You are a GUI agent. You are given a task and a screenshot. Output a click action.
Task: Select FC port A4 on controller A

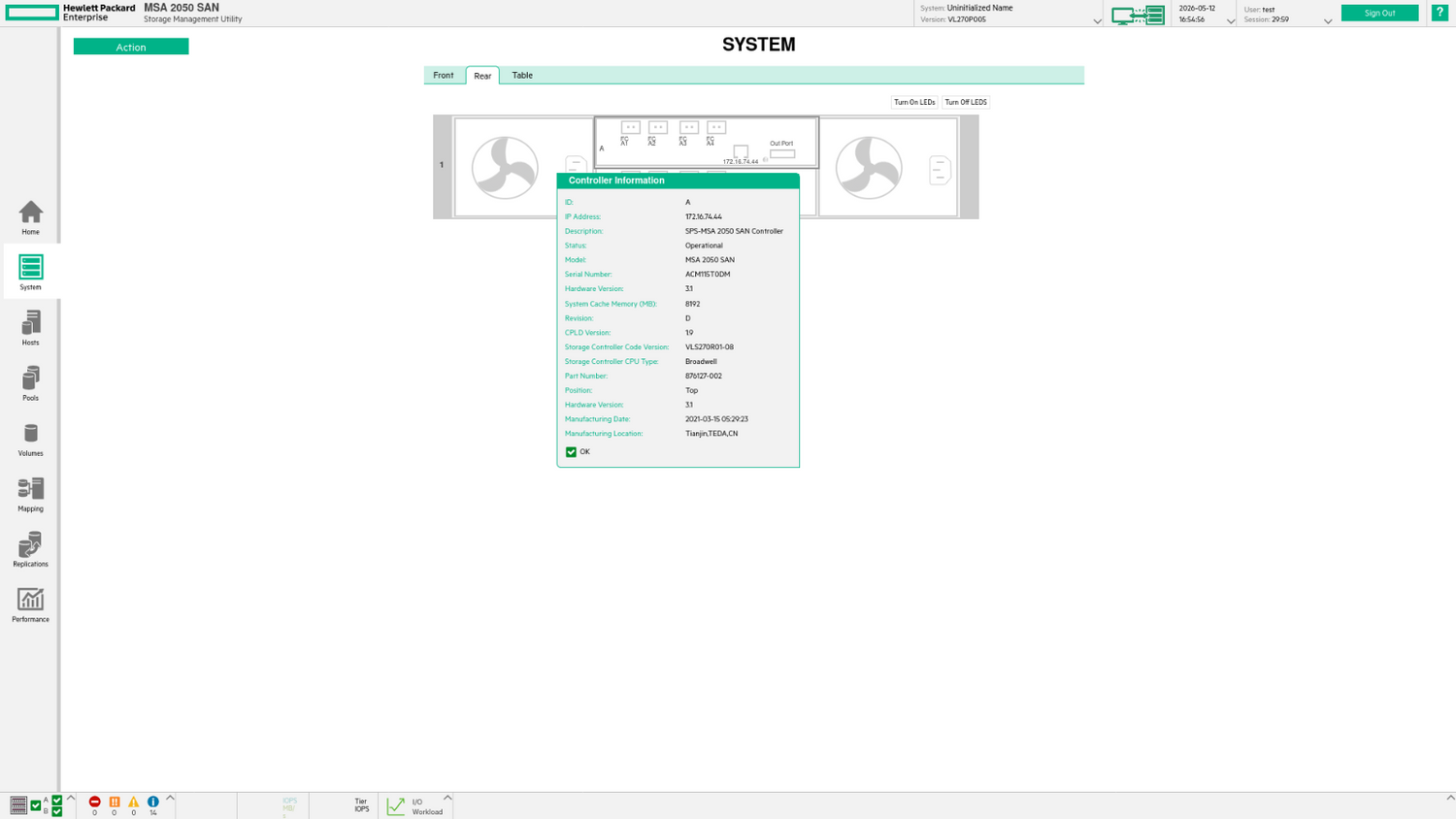coord(716,127)
